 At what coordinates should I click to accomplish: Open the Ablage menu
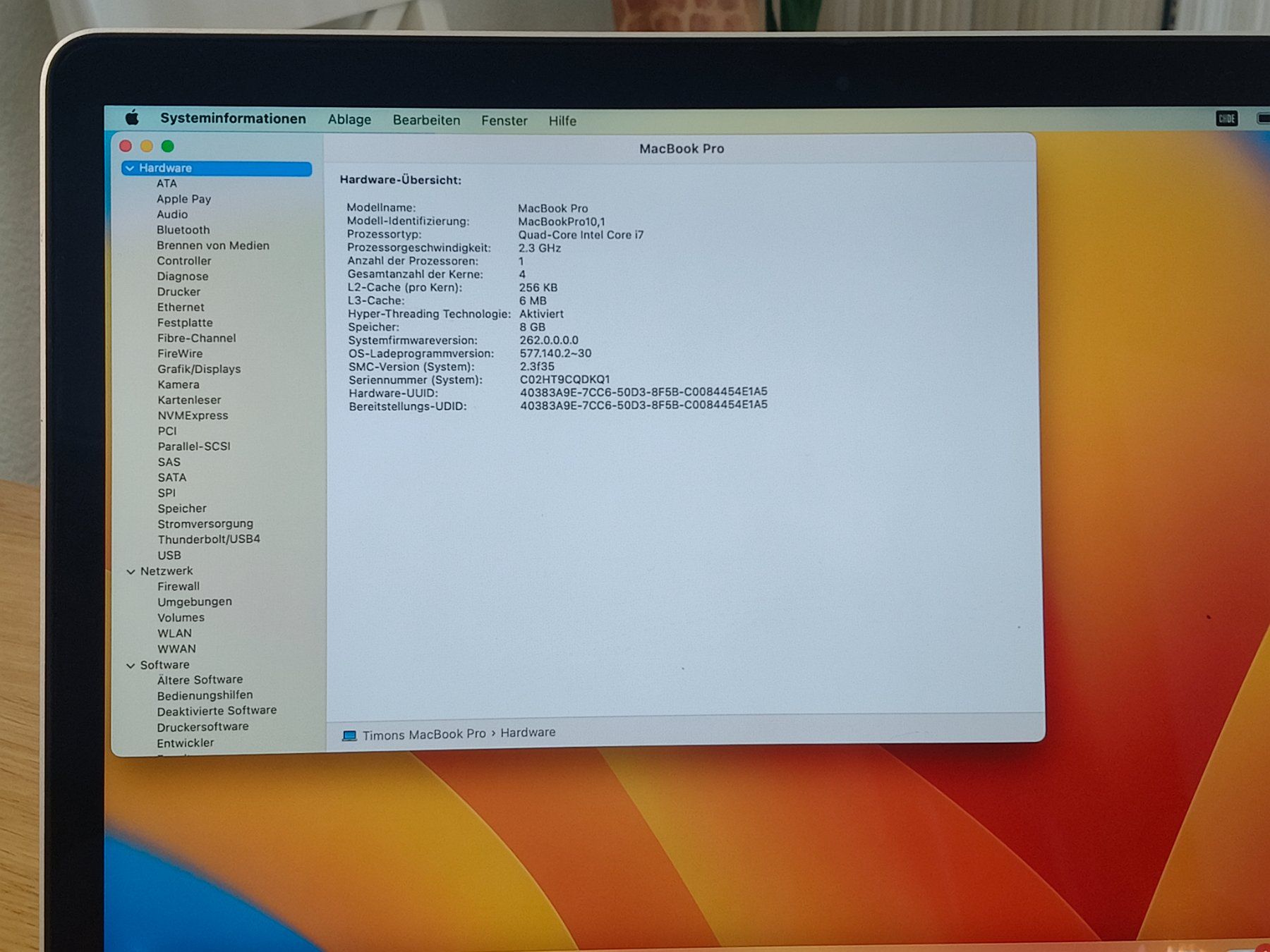coord(349,120)
